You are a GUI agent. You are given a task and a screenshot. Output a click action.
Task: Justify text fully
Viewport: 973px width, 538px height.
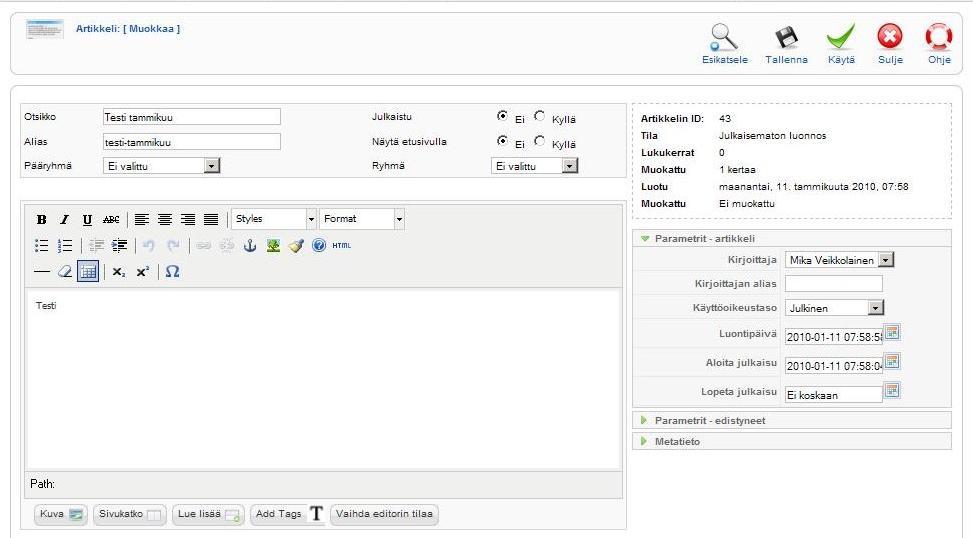pos(211,219)
